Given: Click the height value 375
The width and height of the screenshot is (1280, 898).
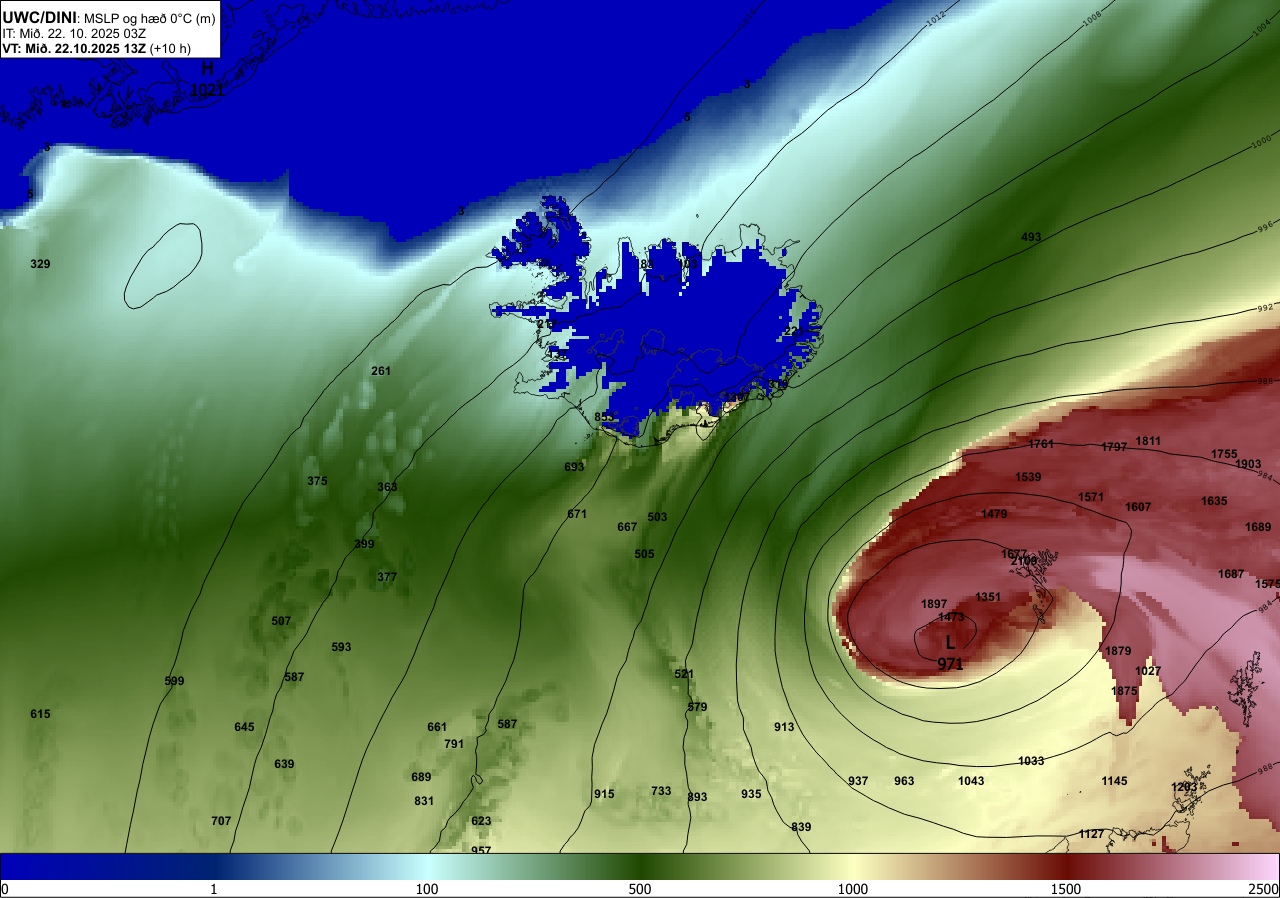Looking at the screenshot, I should 317,481.
